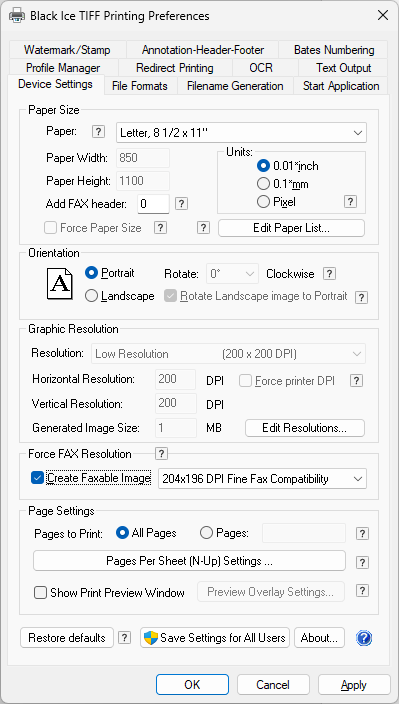399x704 pixels.
Task: Open Start Application tab
Action: click(x=341, y=86)
